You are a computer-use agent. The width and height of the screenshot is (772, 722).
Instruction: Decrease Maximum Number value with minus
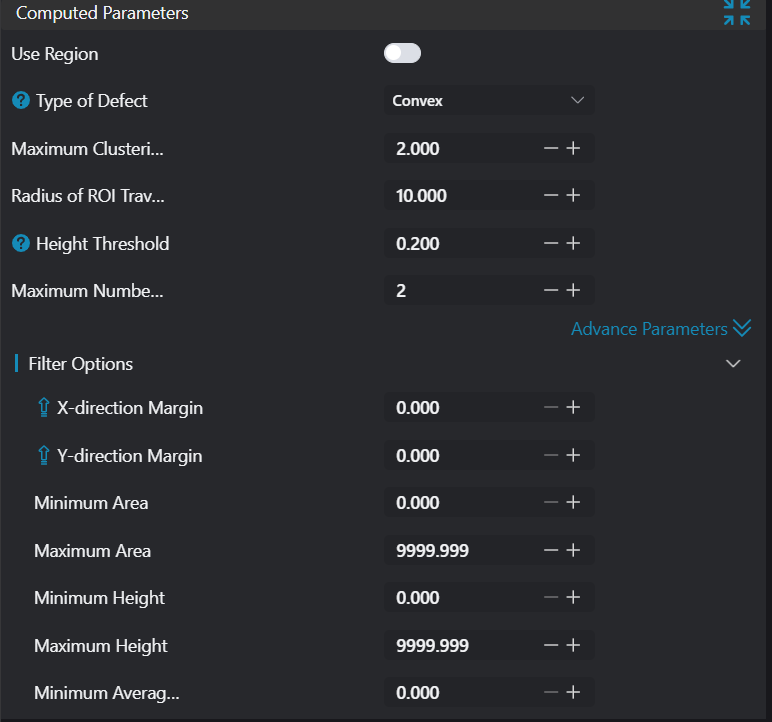click(x=551, y=291)
